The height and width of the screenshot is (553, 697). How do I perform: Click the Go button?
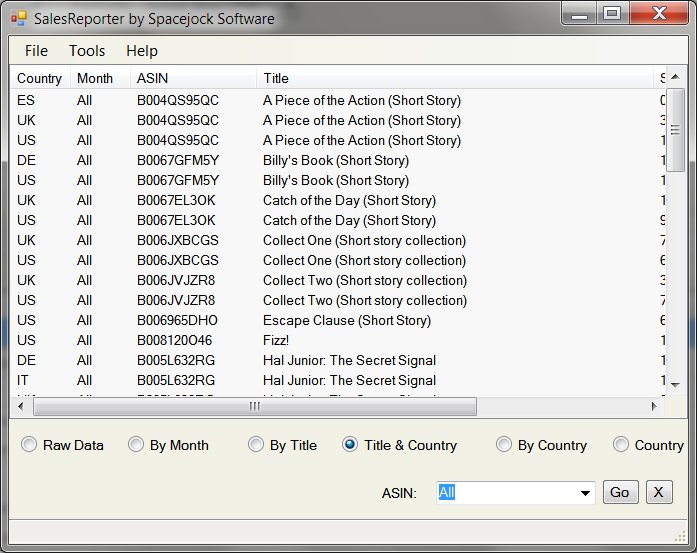[621, 492]
